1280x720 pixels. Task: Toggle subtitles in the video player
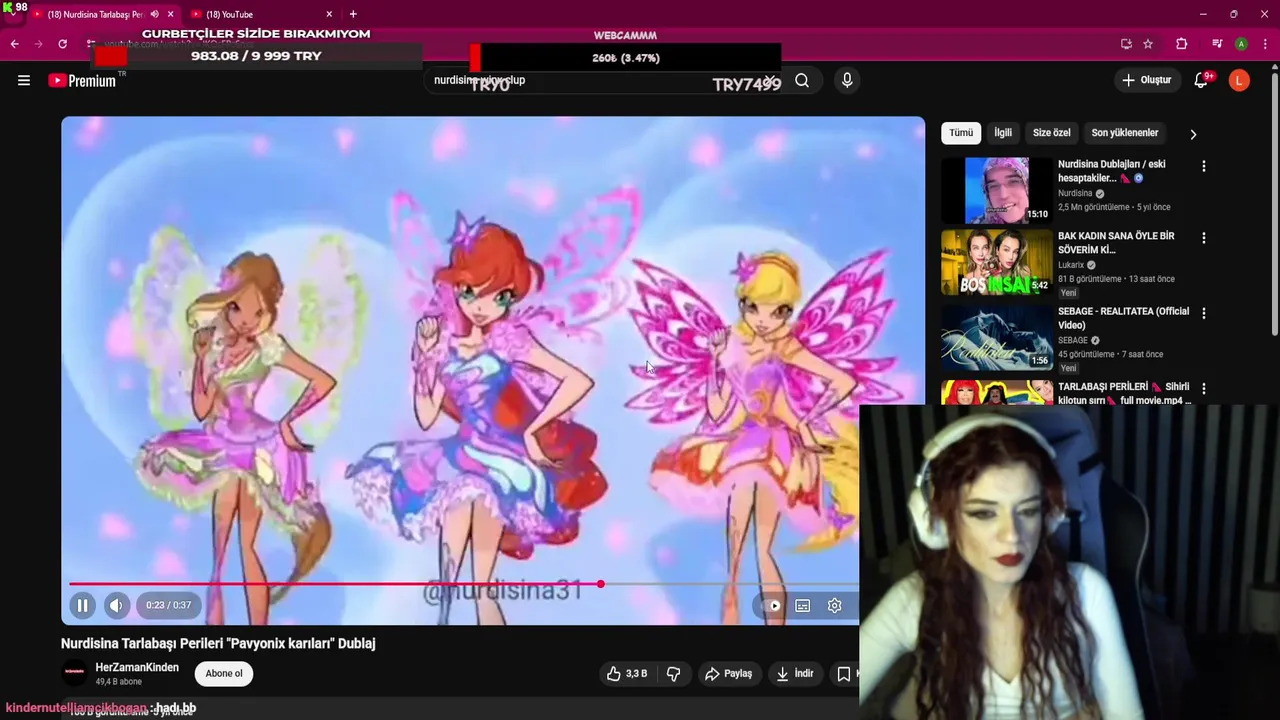coord(802,605)
